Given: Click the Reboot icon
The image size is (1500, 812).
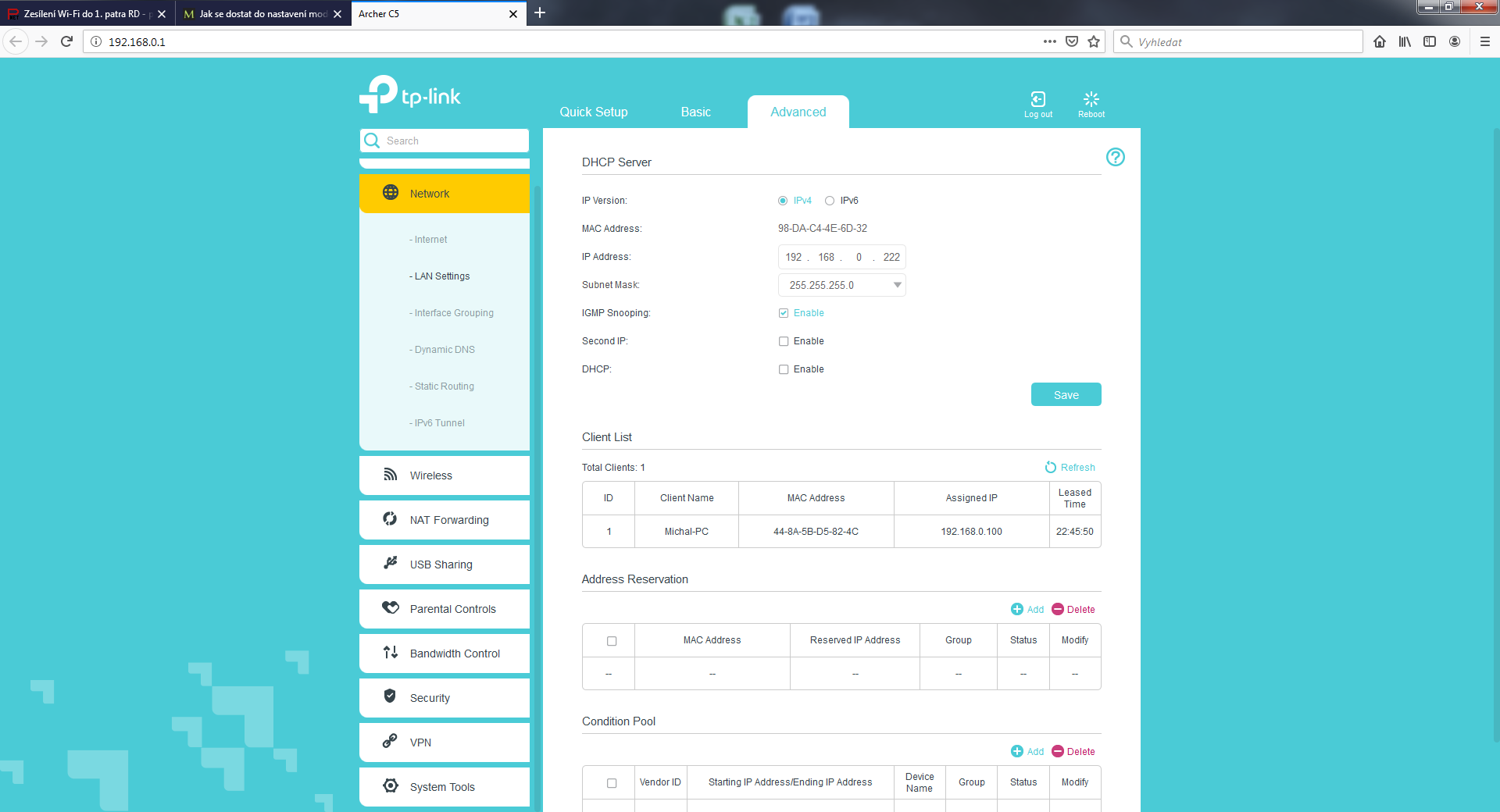Looking at the screenshot, I should tap(1091, 99).
